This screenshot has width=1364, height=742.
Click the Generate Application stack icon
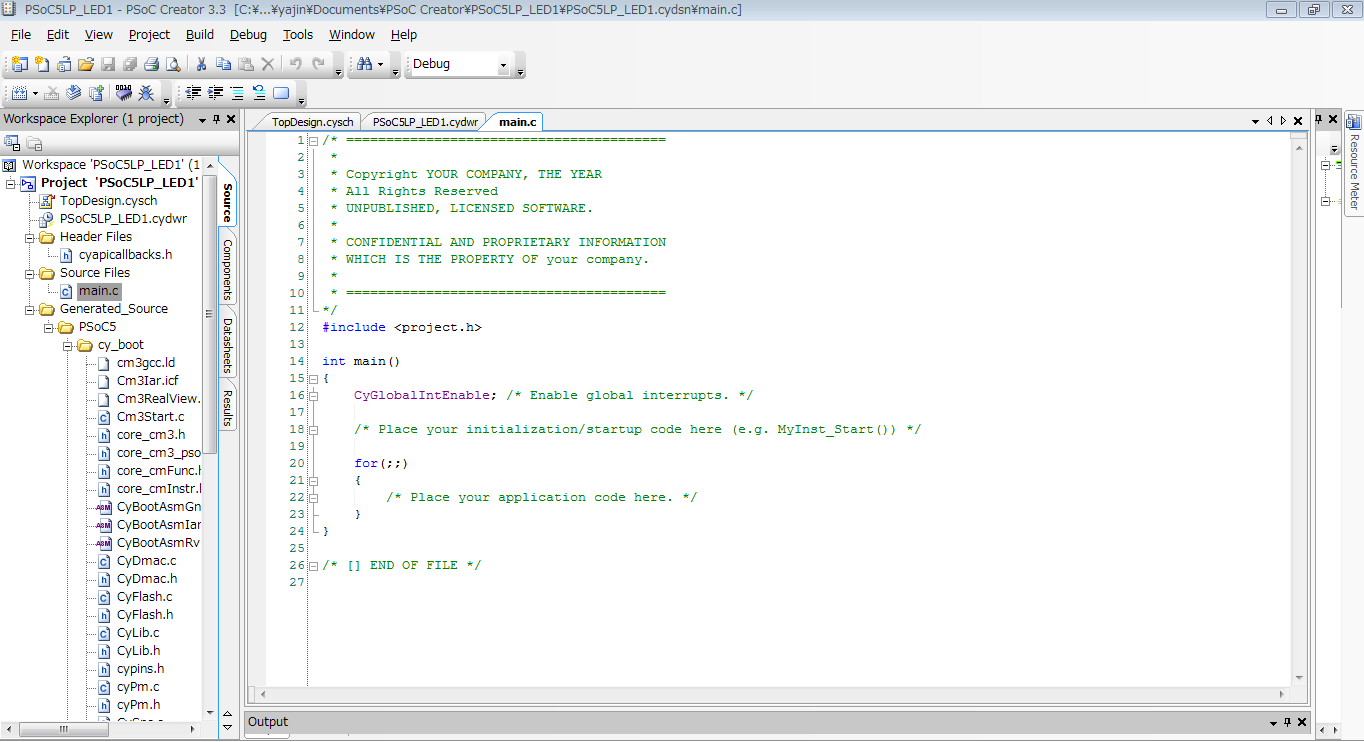pos(74,93)
